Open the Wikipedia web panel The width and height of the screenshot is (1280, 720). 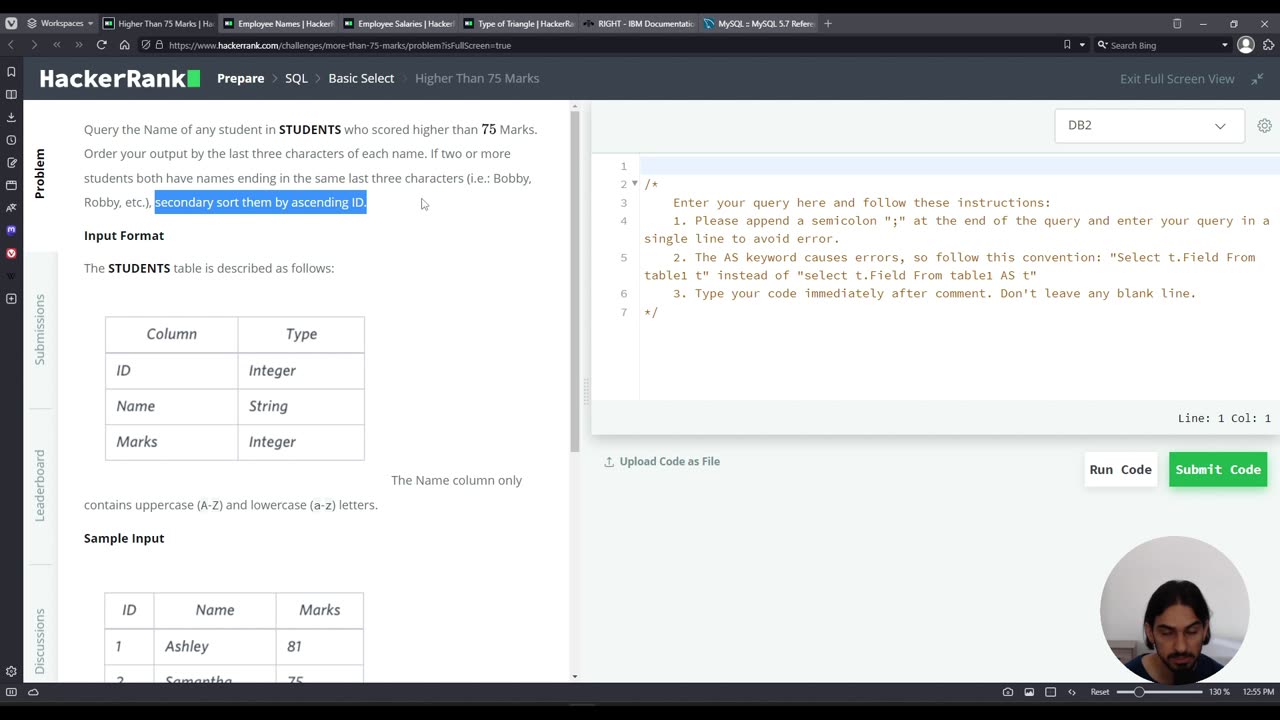pyautogui.click(x=11, y=275)
